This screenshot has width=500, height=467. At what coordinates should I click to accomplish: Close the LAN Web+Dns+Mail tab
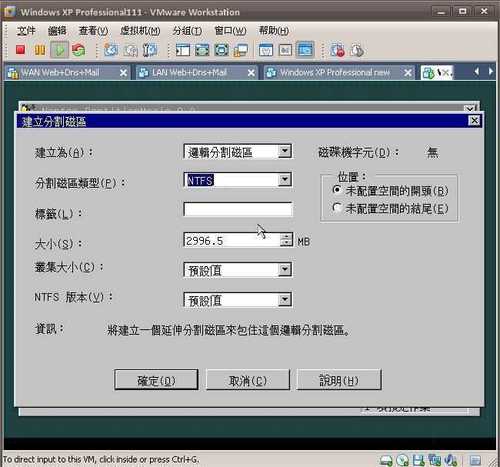click(x=251, y=73)
